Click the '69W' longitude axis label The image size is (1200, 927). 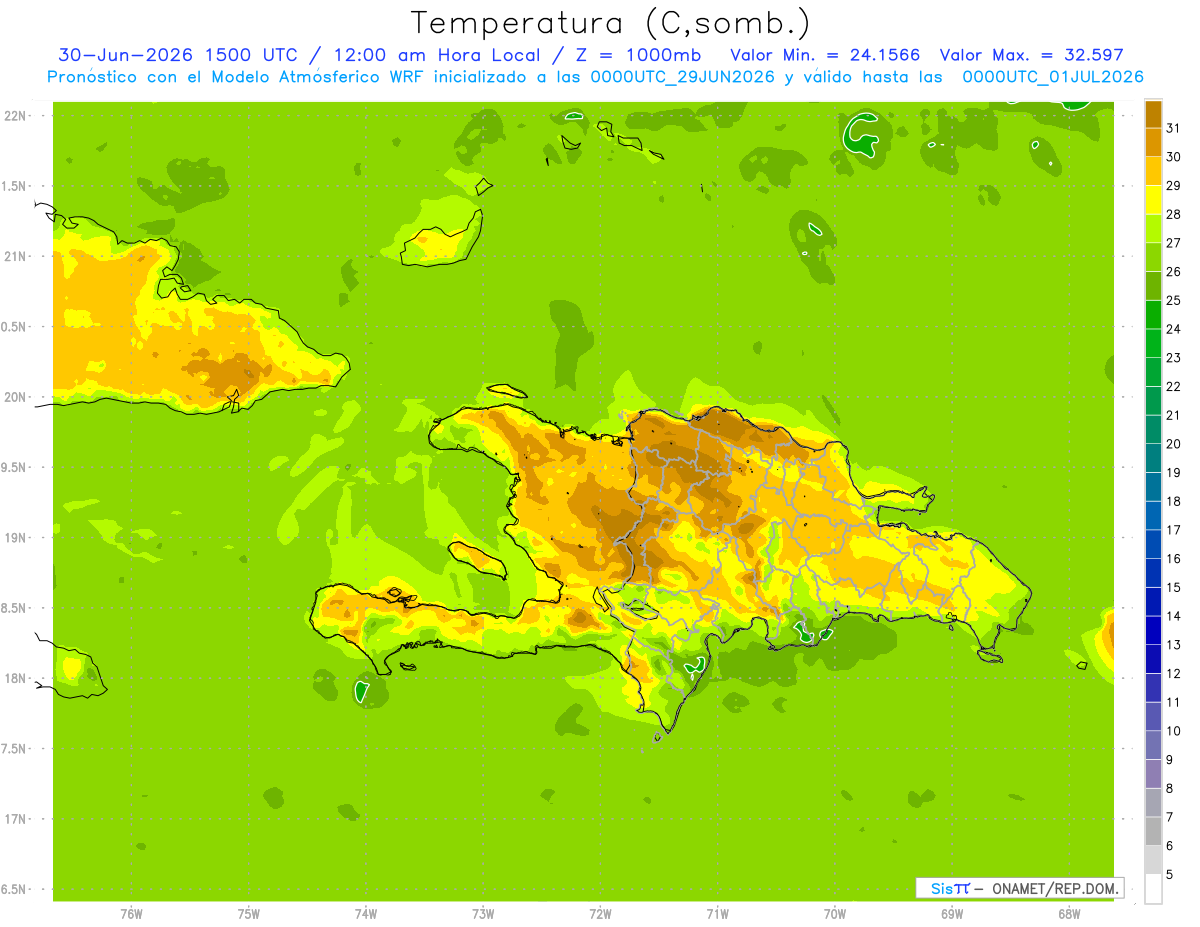click(952, 913)
